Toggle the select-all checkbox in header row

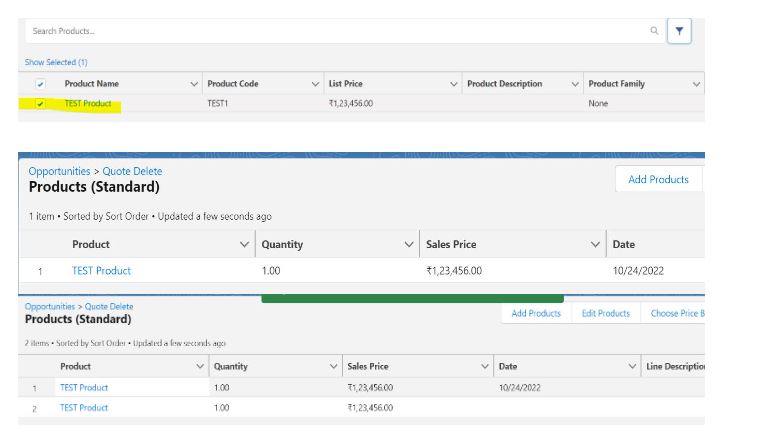[x=40, y=84]
